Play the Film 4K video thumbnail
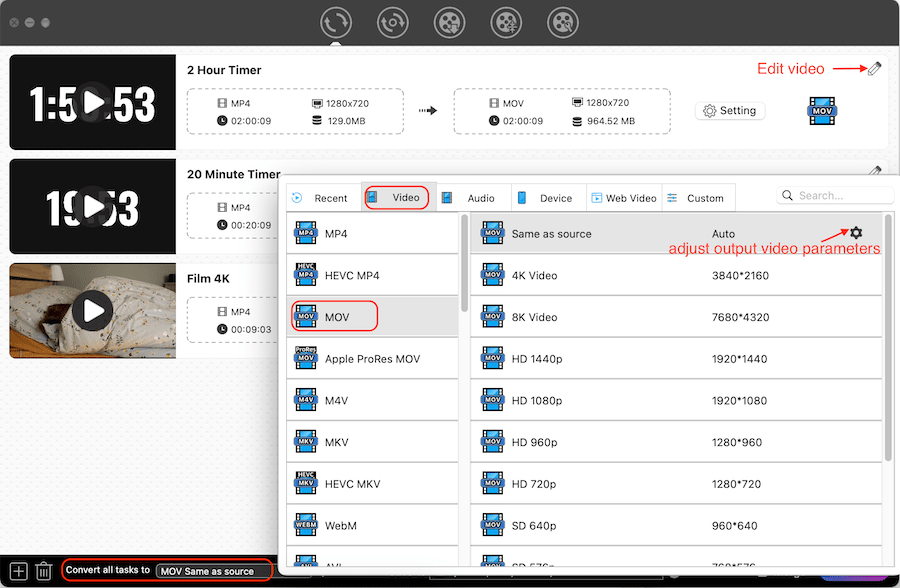The height and width of the screenshot is (588, 900). (93, 311)
